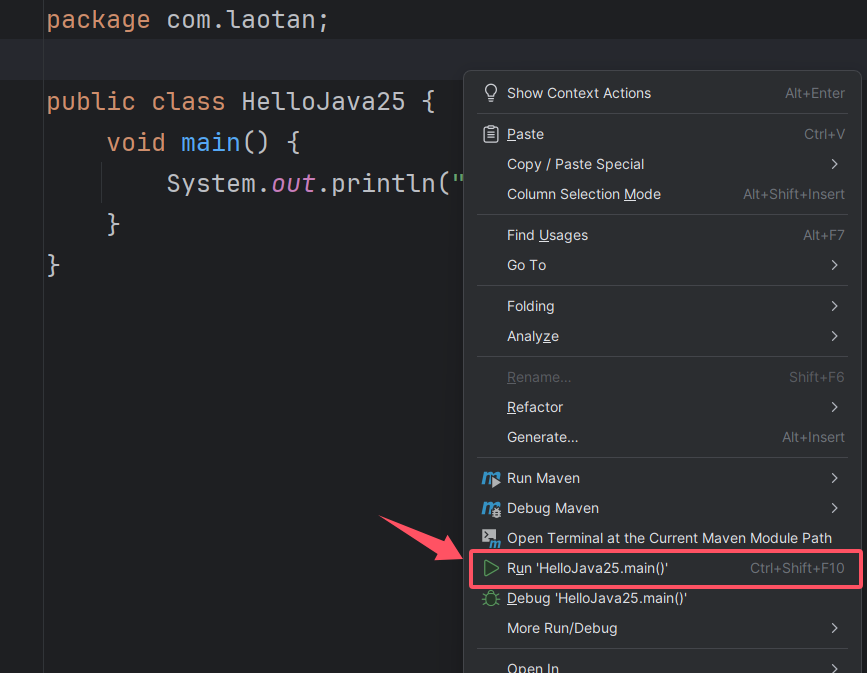Click the 'class' keyword in editor
This screenshot has height=673, width=867.
click(189, 102)
